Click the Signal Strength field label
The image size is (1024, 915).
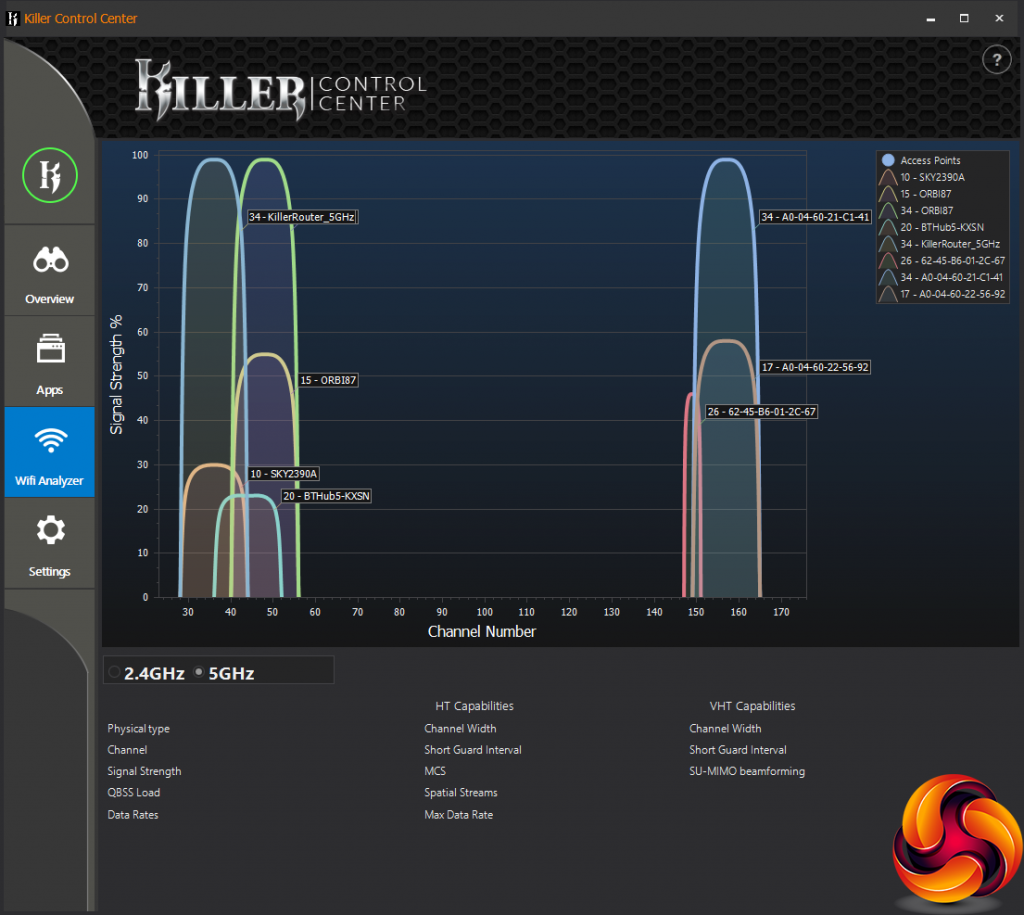point(144,771)
